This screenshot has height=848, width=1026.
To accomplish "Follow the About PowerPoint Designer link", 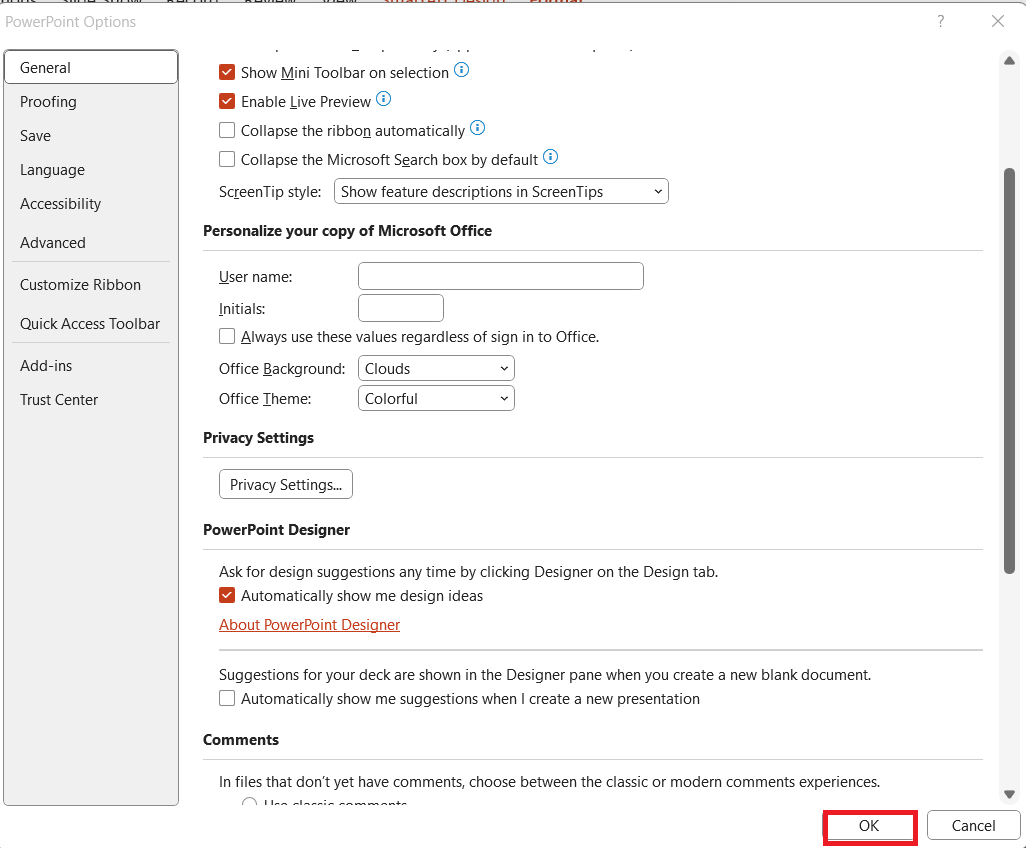I will point(310,625).
